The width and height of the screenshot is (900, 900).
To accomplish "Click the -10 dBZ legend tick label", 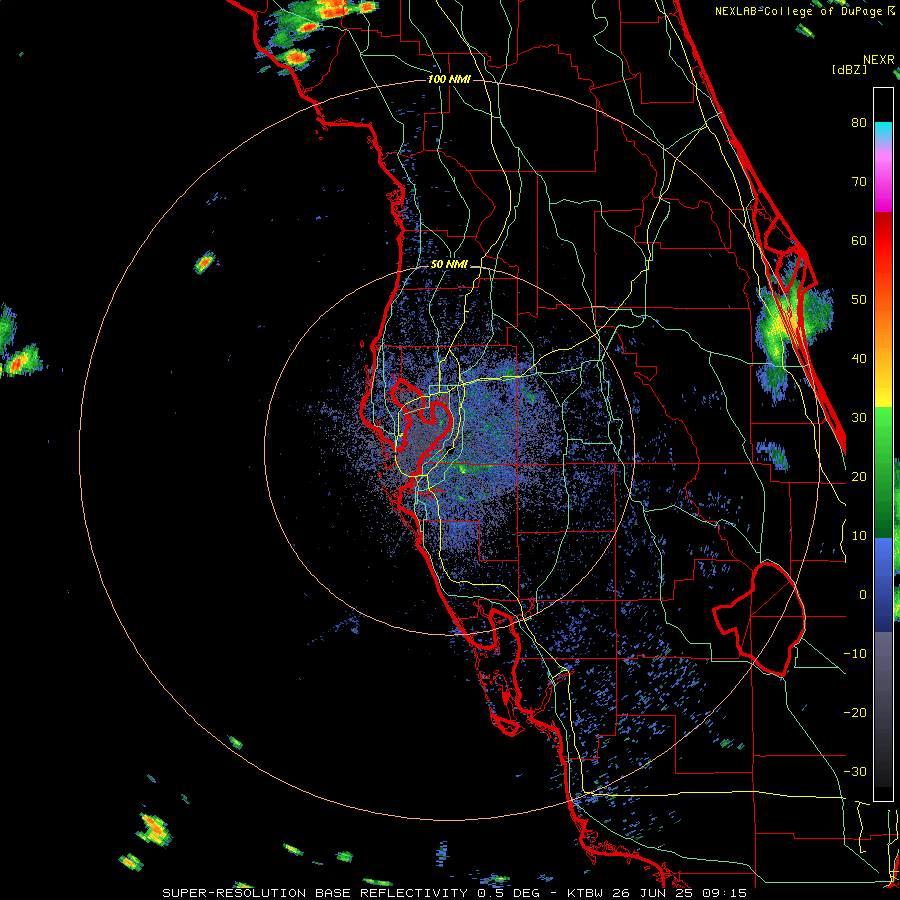I will [x=855, y=654].
